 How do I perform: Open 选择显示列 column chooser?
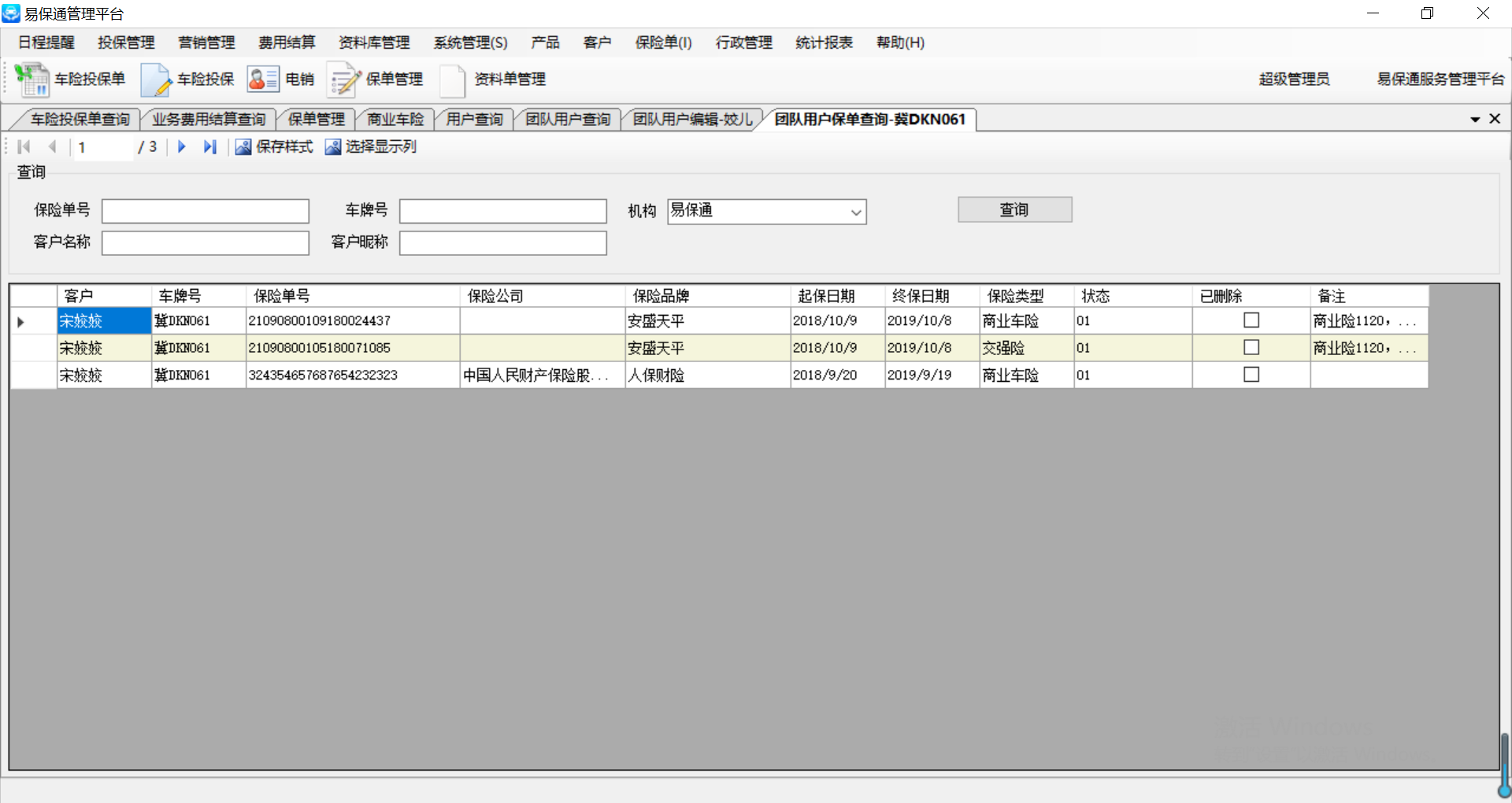[x=333, y=147]
